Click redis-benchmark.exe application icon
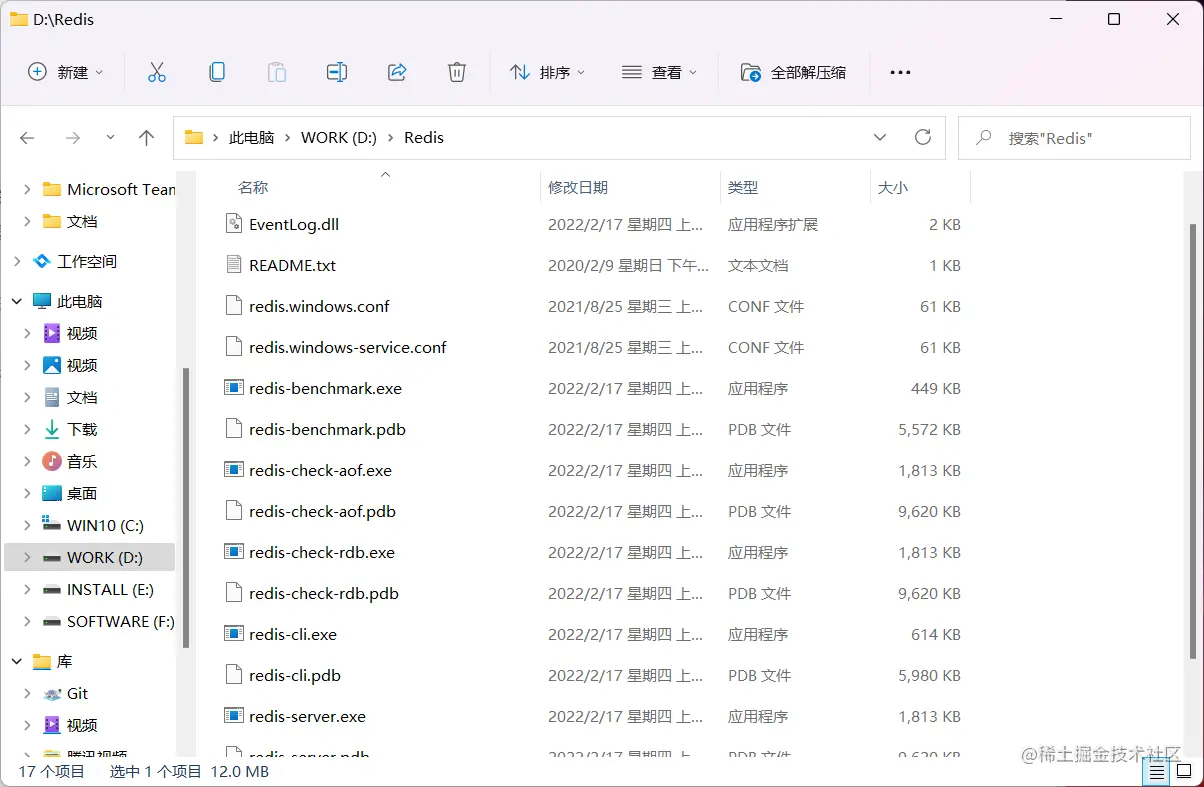Viewport: 1204px width, 787px height. tap(233, 388)
